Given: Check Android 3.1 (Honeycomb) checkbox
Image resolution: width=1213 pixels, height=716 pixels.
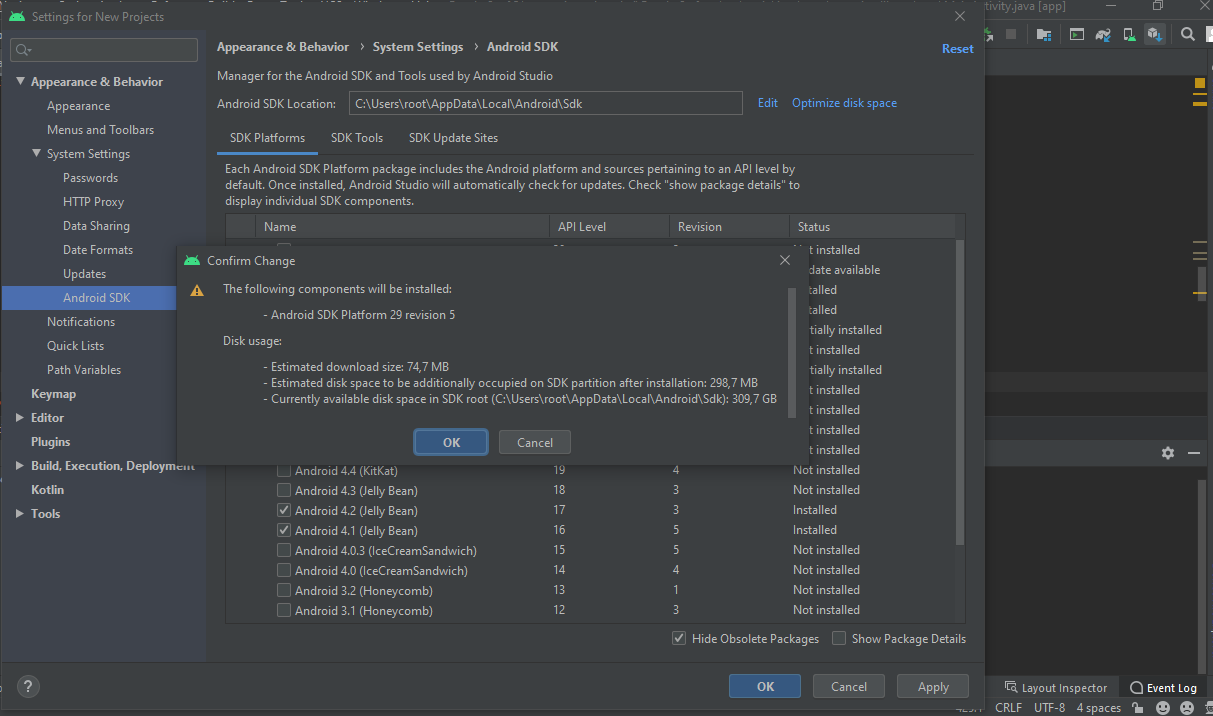Looking at the screenshot, I should tap(284, 610).
